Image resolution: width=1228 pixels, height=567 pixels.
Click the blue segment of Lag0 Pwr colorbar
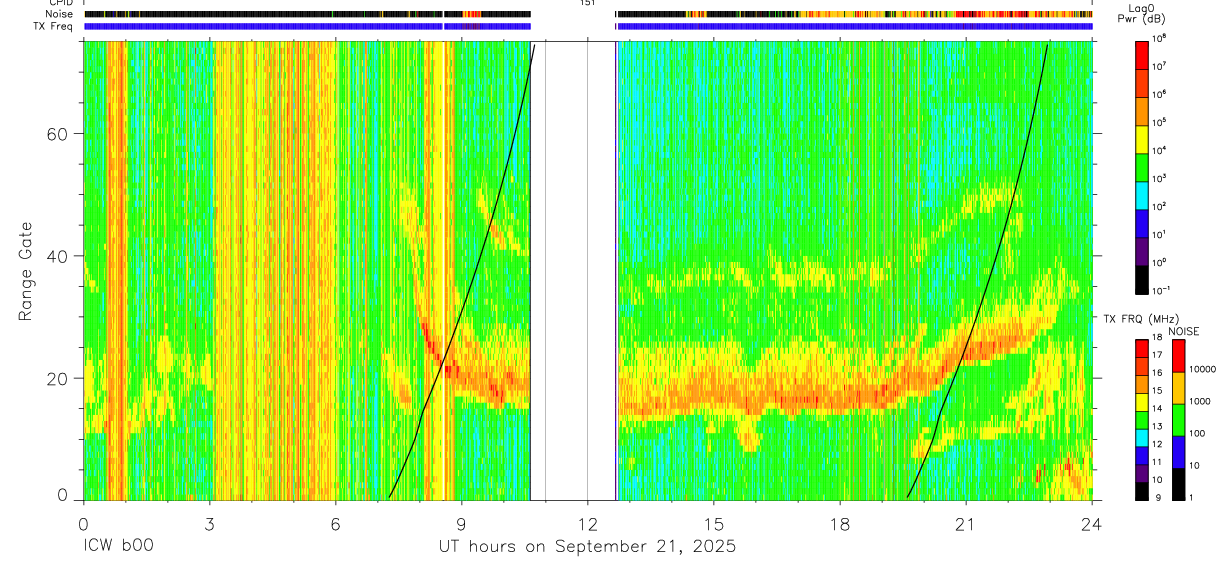(x=1142, y=222)
